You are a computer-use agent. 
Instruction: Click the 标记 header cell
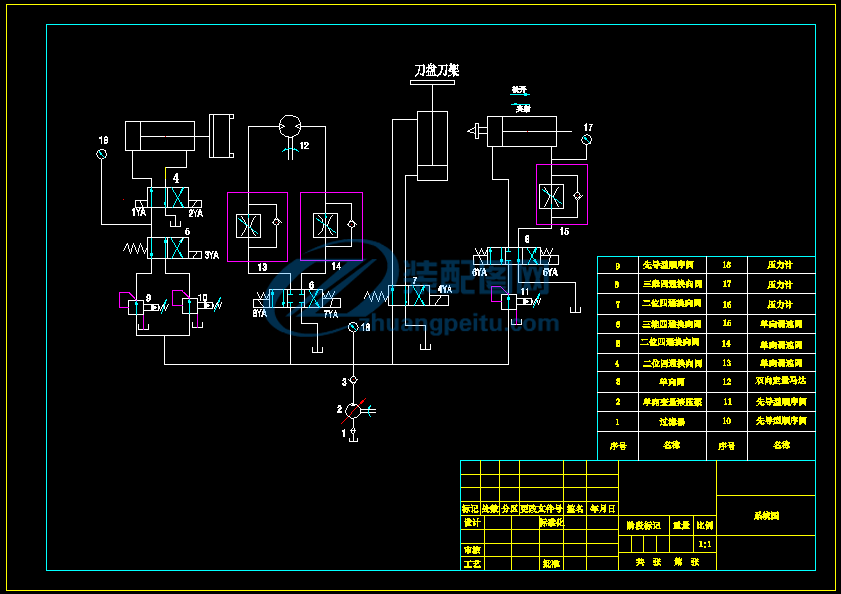coord(470,509)
